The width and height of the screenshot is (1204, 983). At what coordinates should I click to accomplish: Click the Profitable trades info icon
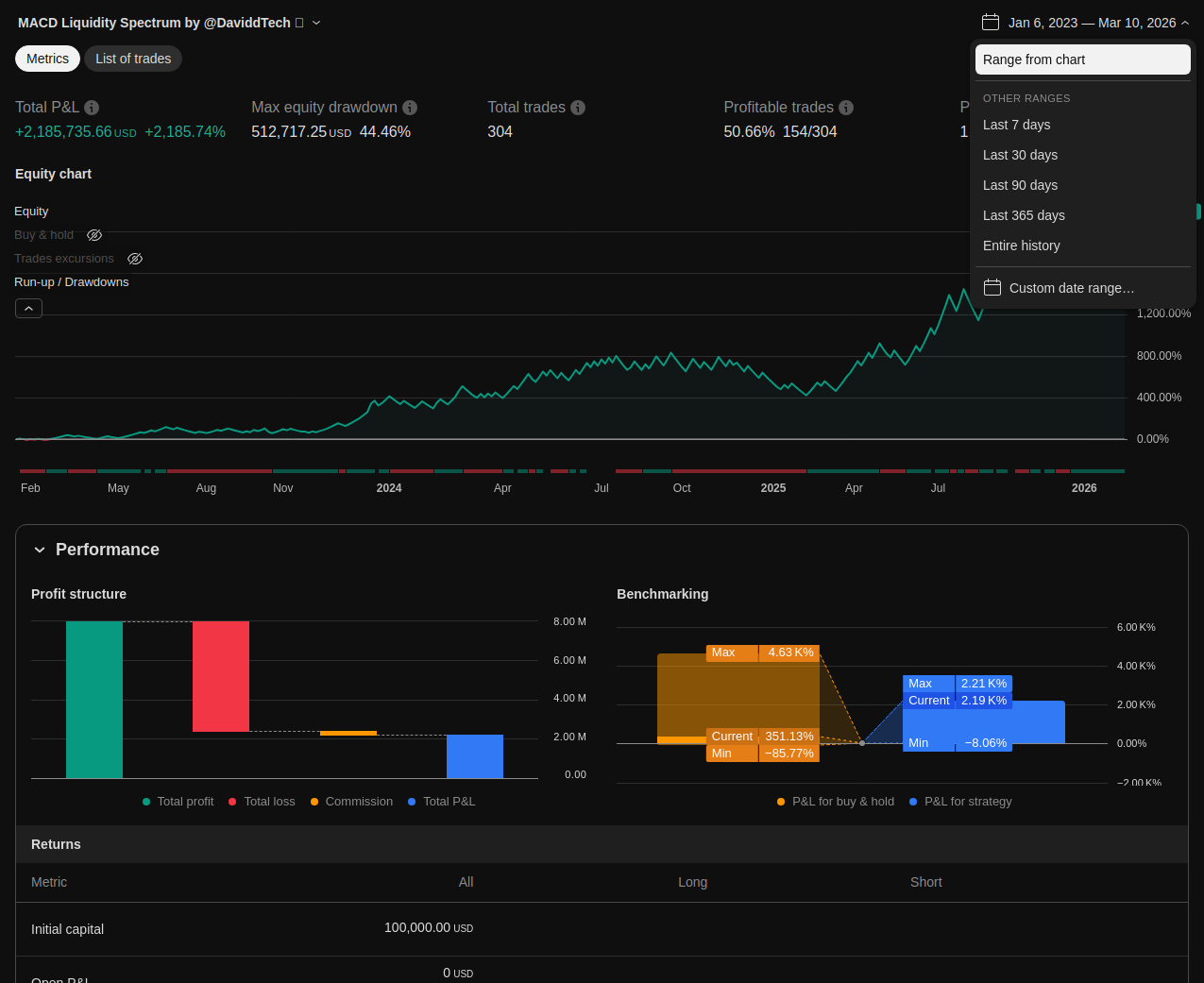846,108
